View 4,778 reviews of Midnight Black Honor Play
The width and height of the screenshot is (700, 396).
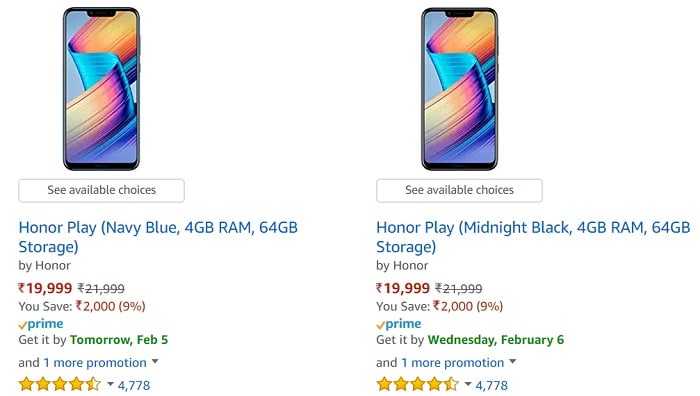[492, 385]
